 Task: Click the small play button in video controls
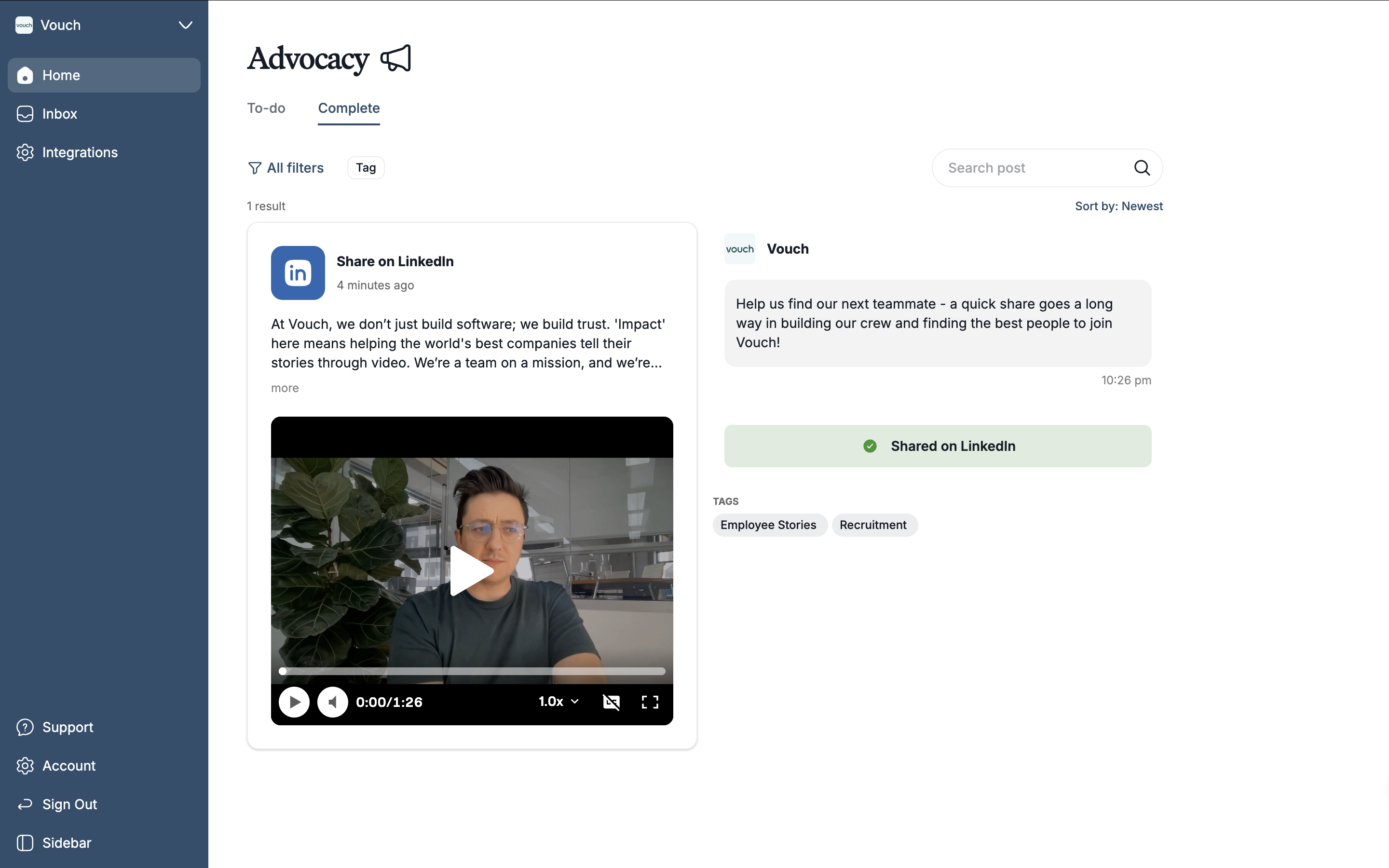(294, 702)
